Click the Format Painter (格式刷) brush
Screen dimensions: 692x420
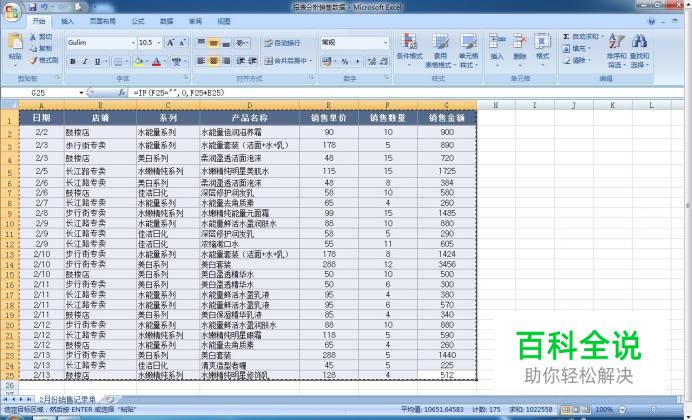click(44, 60)
